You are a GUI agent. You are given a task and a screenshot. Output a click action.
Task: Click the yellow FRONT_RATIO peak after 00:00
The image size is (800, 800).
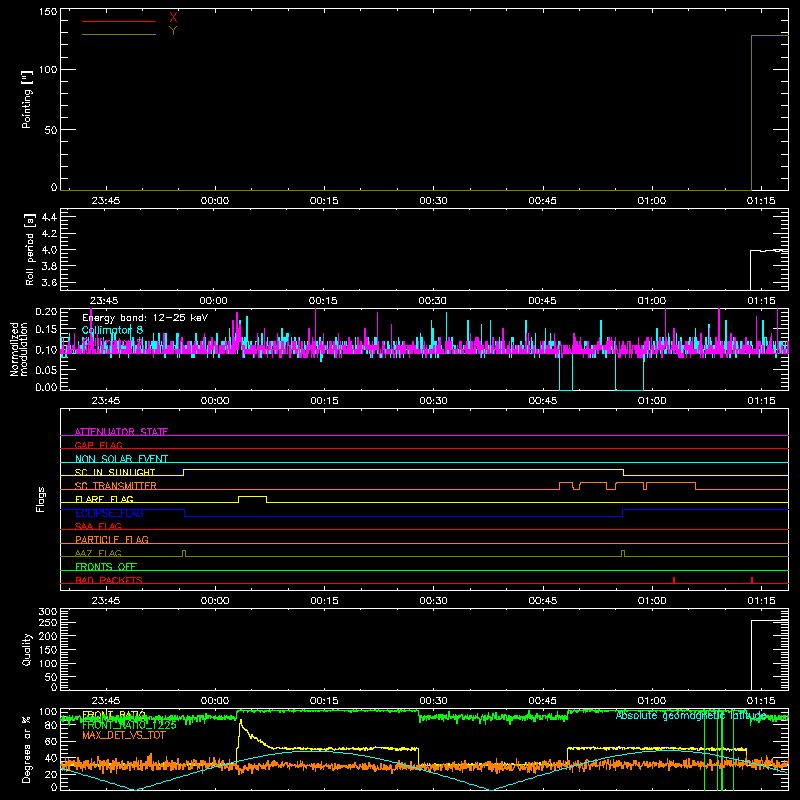[240, 722]
